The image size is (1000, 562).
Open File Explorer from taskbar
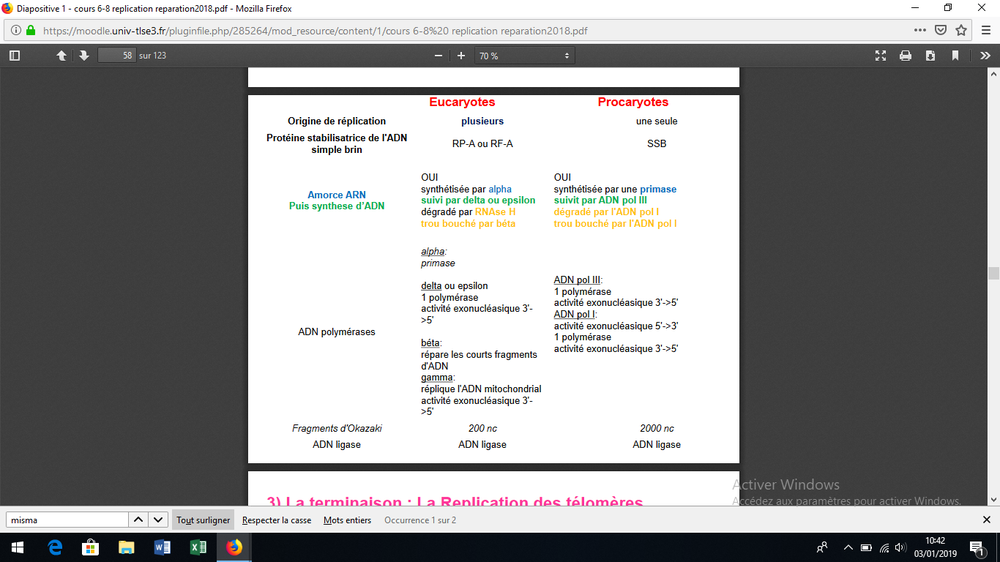pyautogui.click(x=126, y=547)
